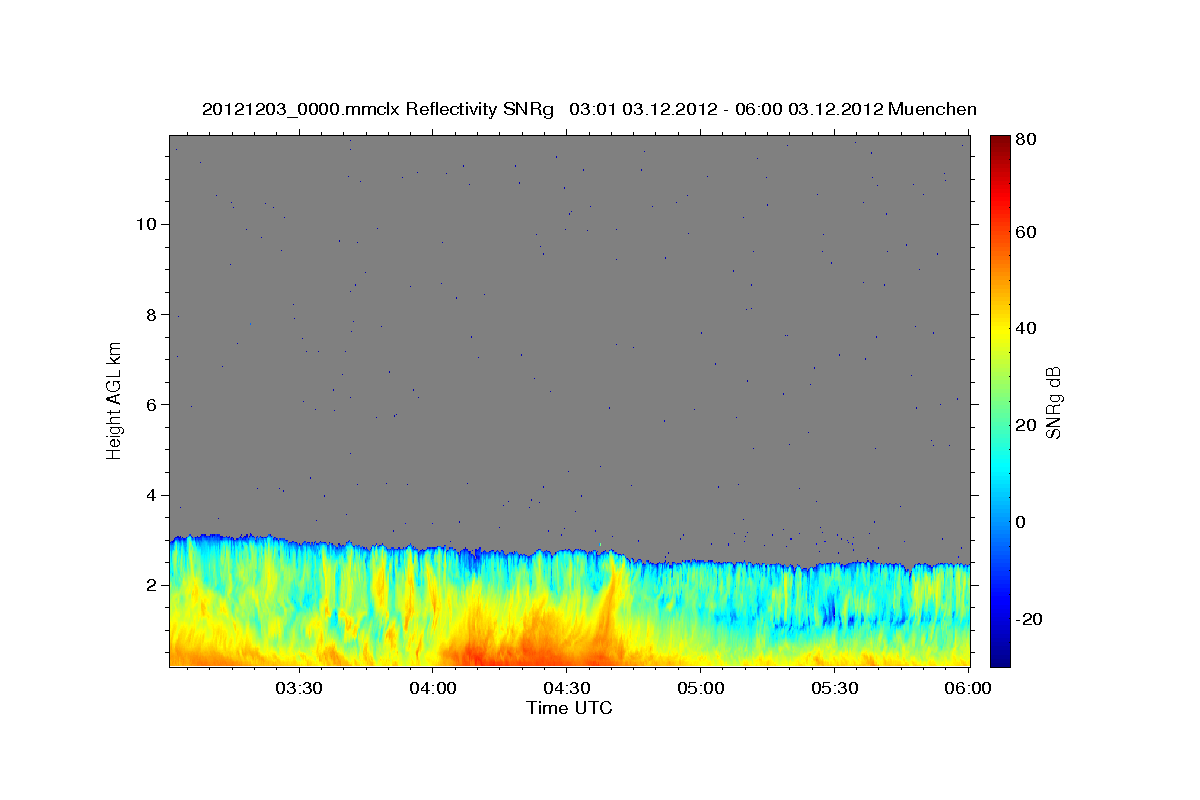Click the 03:30 time tick label
The height and width of the screenshot is (800, 1200).
click(x=299, y=688)
